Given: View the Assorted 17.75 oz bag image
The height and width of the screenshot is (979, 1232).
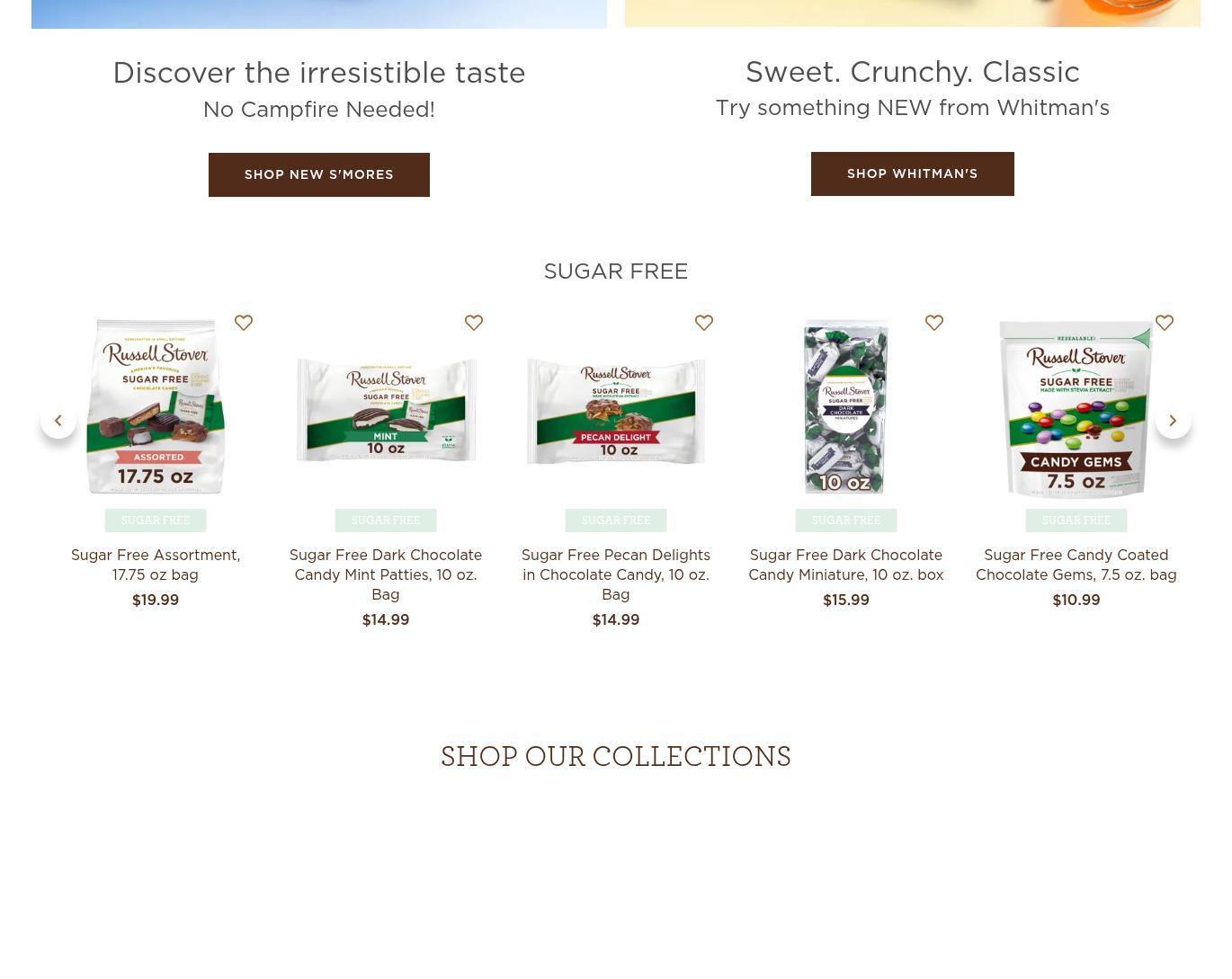Looking at the screenshot, I should (x=156, y=406).
